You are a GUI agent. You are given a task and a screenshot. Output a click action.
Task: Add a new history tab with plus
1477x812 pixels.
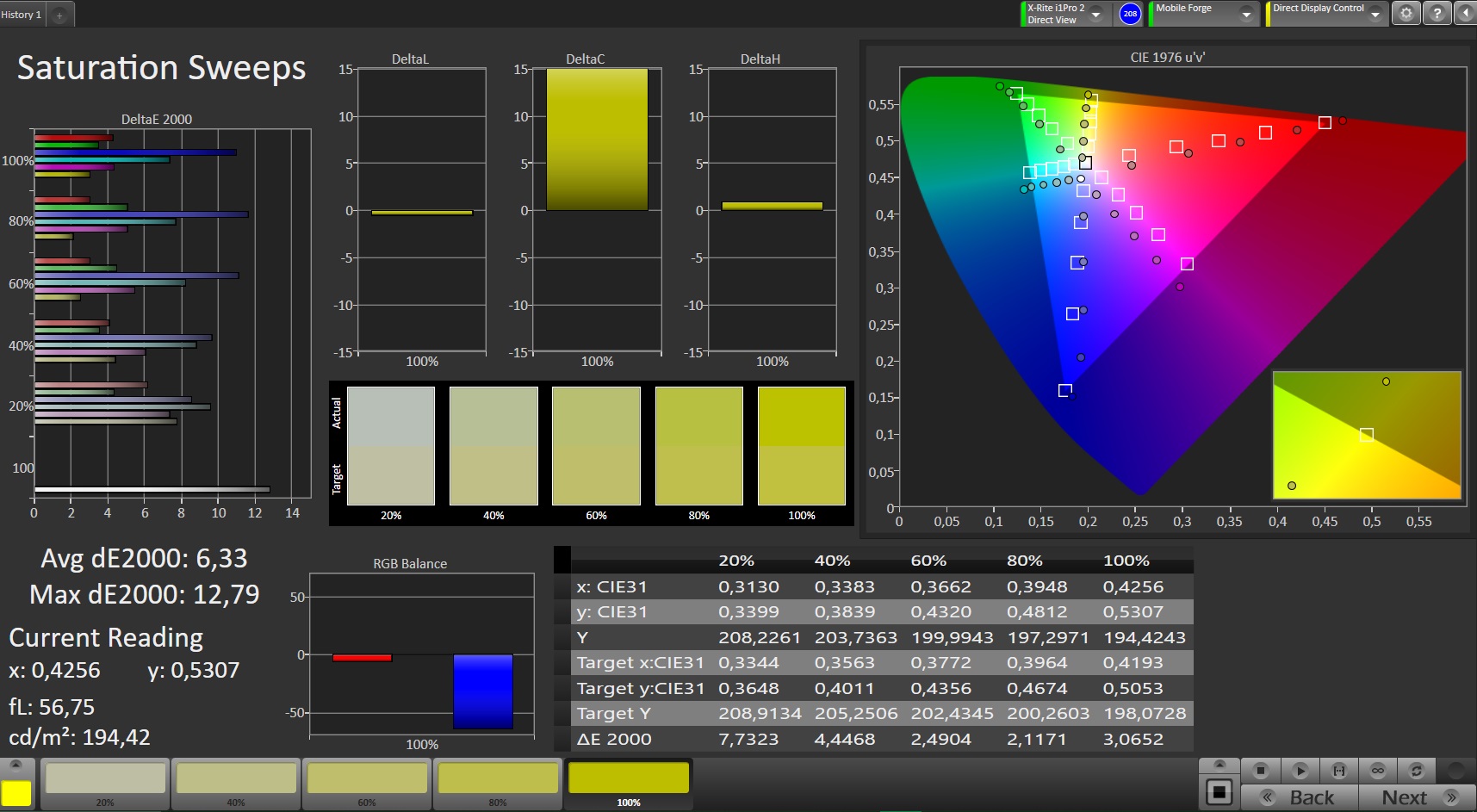(59, 15)
